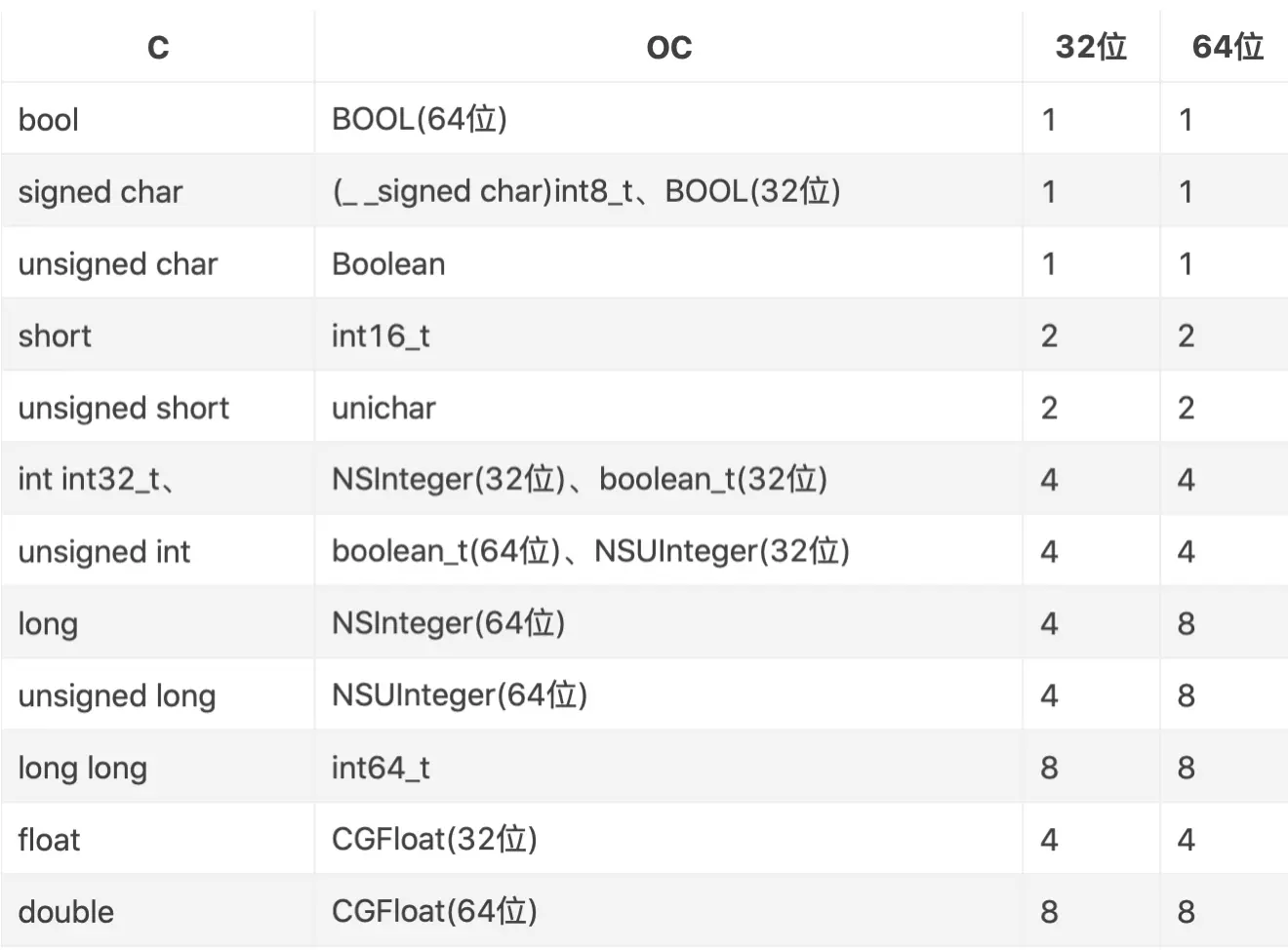This screenshot has width=1288, height=950.
Task: Click the "signed char" row label
Action: tap(101, 191)
